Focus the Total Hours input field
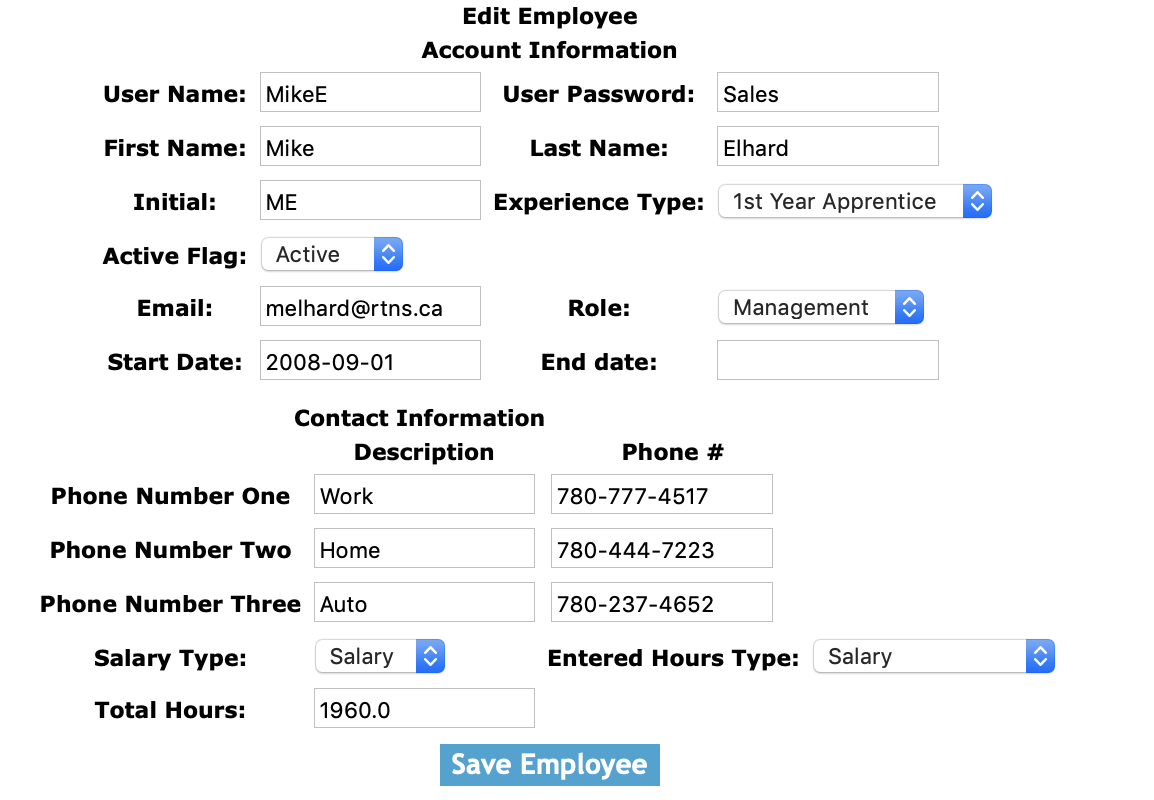This screenshot has height=800, width=1154. (424, 709)
